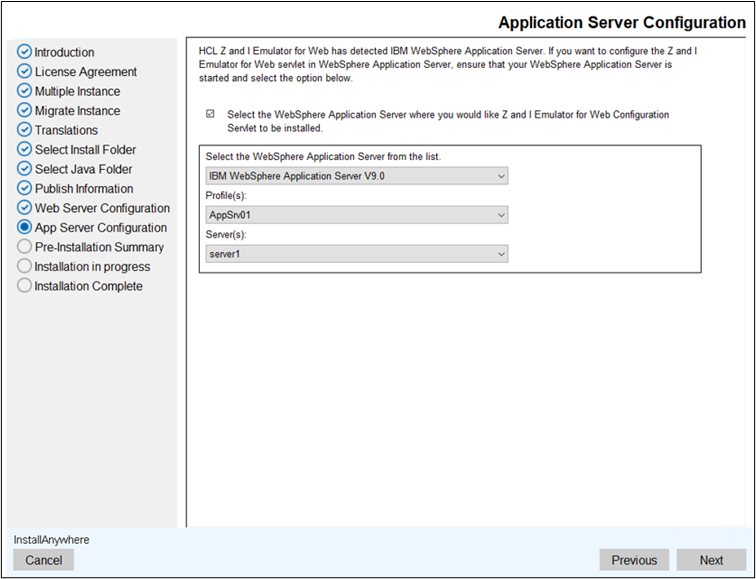The width and height of the screenshot is (756, 579).
Task: Click the Introduction step checkmark icon
Action: tap(25, 52)
